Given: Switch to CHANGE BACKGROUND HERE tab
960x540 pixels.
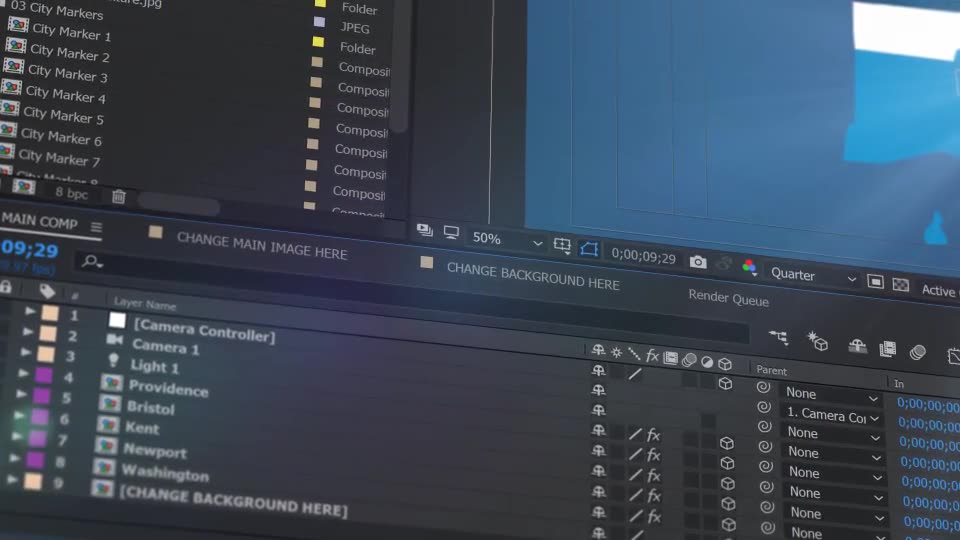Looking at the screenshot, I should [x=533, y=277].
